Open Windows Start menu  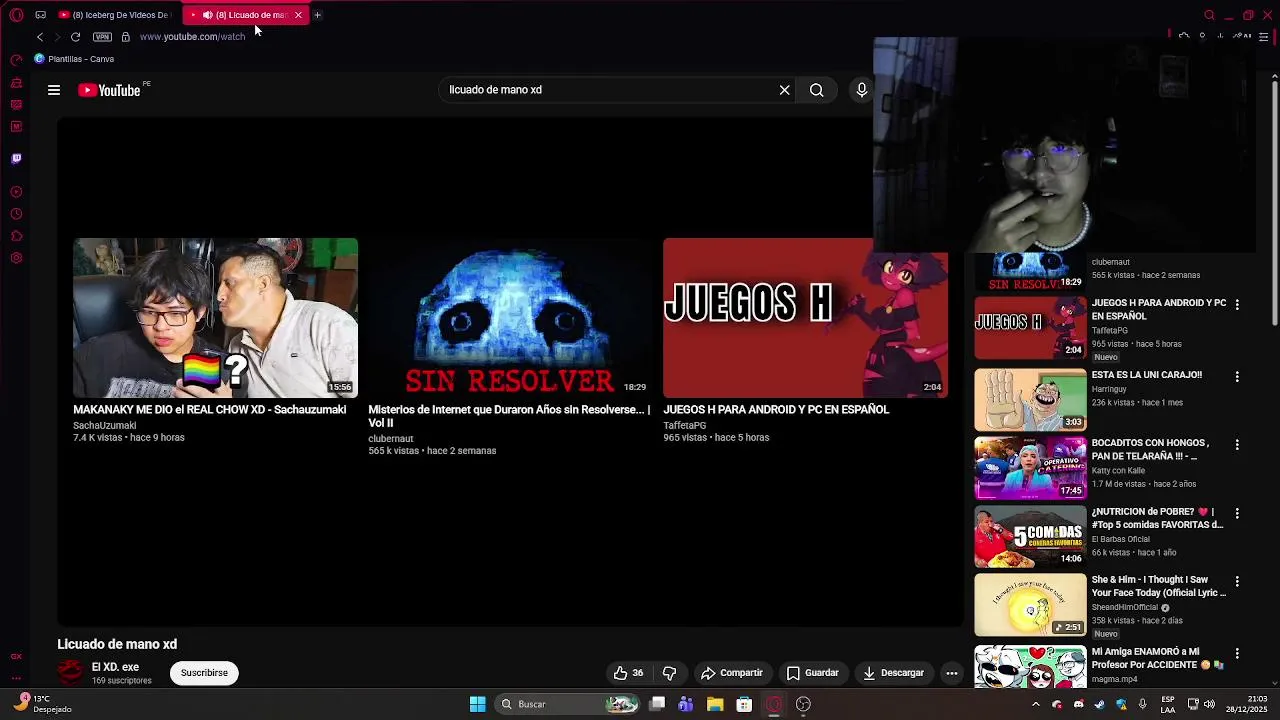(478, 704)
